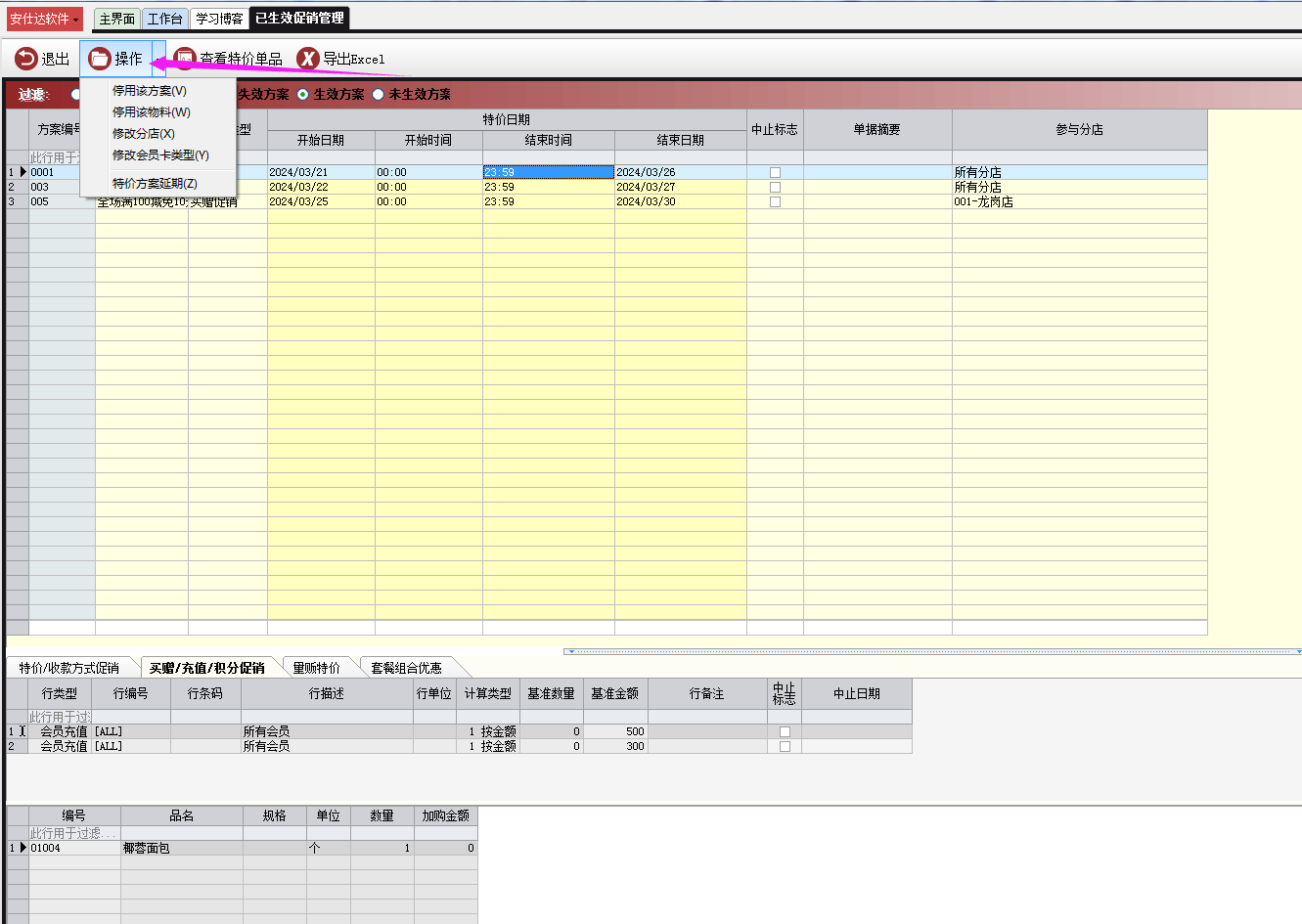Check 中止标志 box on the 300 recharge row
Viewport: 1302px width, 924px height.
click(785, 746)
